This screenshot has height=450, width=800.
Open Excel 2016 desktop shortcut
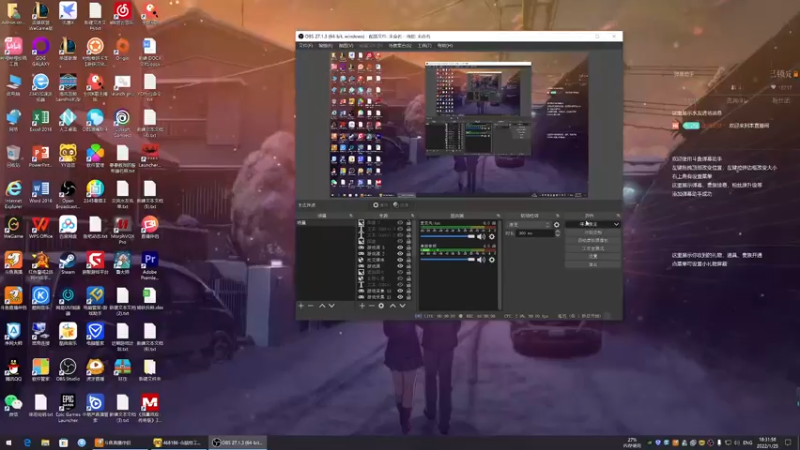[40, 121]
